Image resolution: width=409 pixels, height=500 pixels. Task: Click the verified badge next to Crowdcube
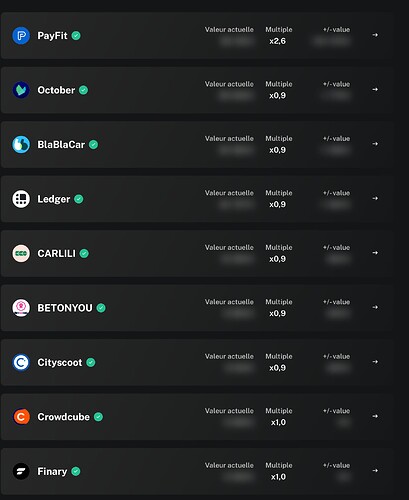click(x=98, y=417)
